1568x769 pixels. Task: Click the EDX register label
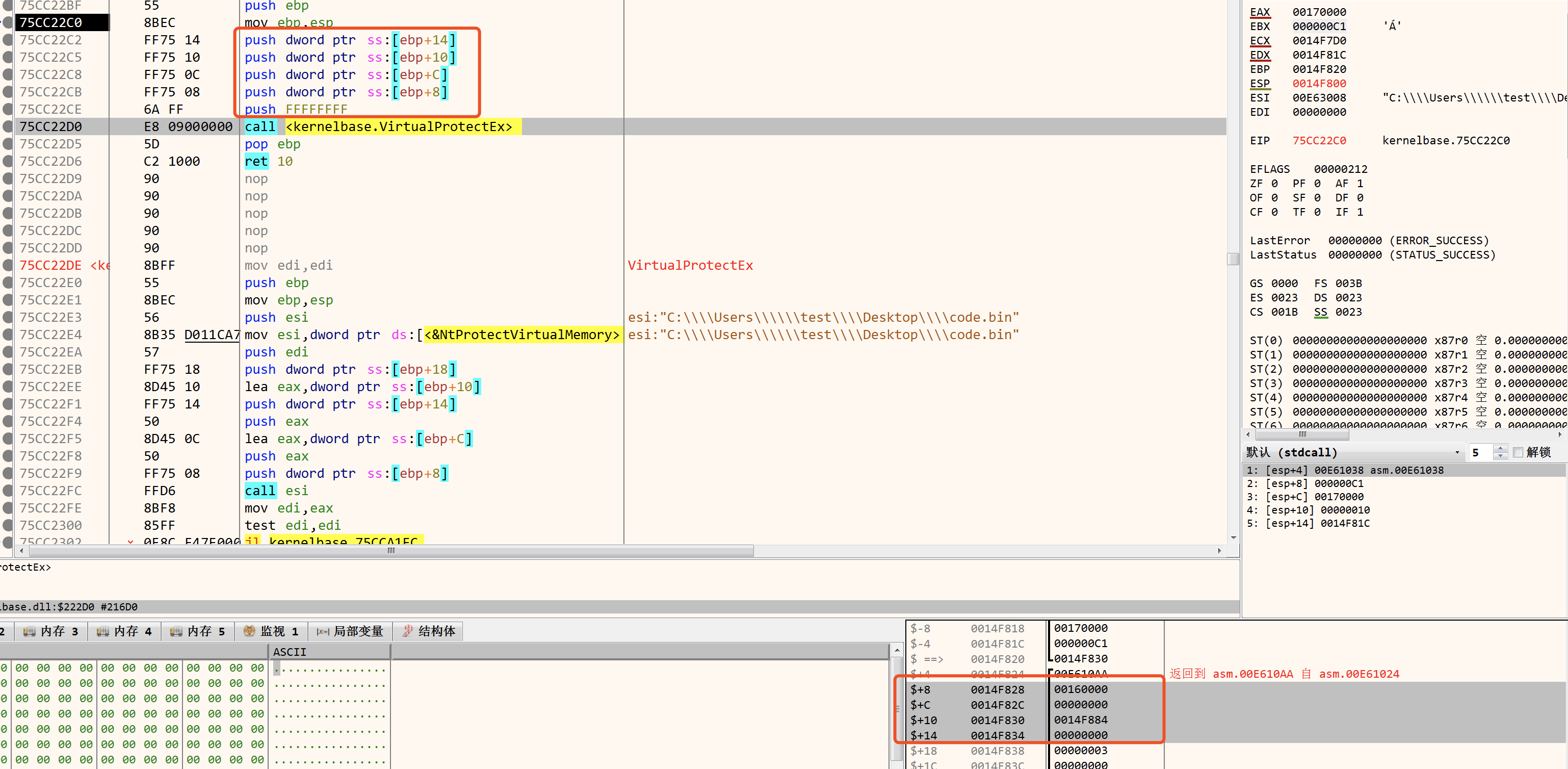tap(1260, 55)
